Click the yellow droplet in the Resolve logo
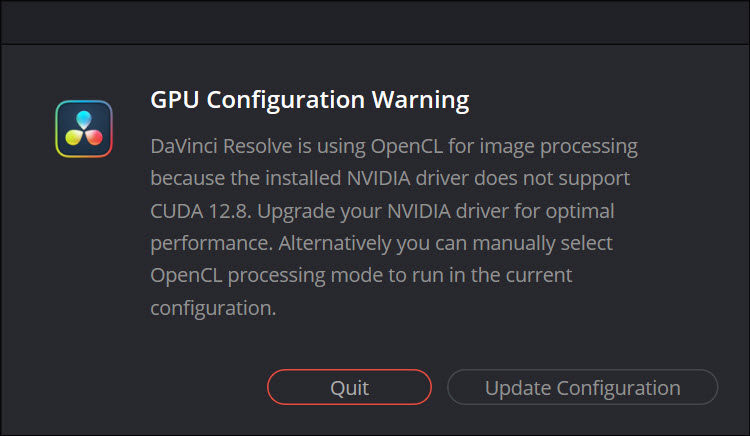Viewport: 750px width, 436px height. [x=74, y=137]
